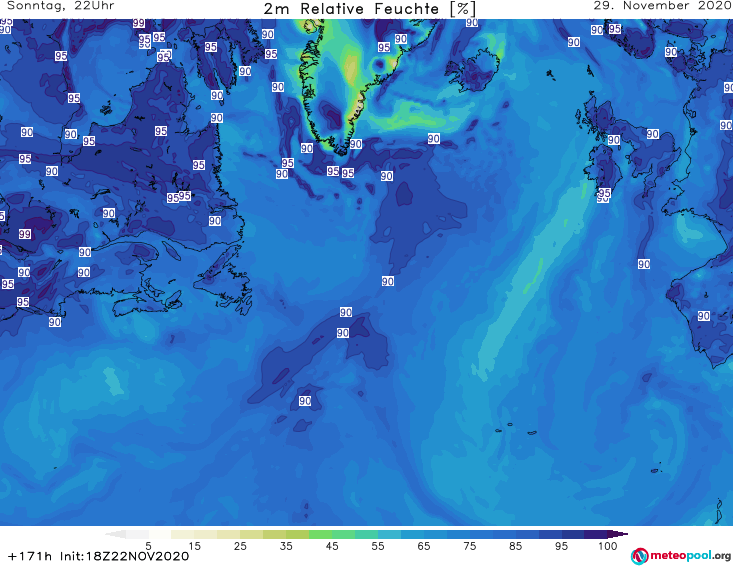Image resolution: width=733 pixels, height=566 pixels.
Task: Click the "Sonntag, 22Uhr" time label
Action: [x=61, y=6]
